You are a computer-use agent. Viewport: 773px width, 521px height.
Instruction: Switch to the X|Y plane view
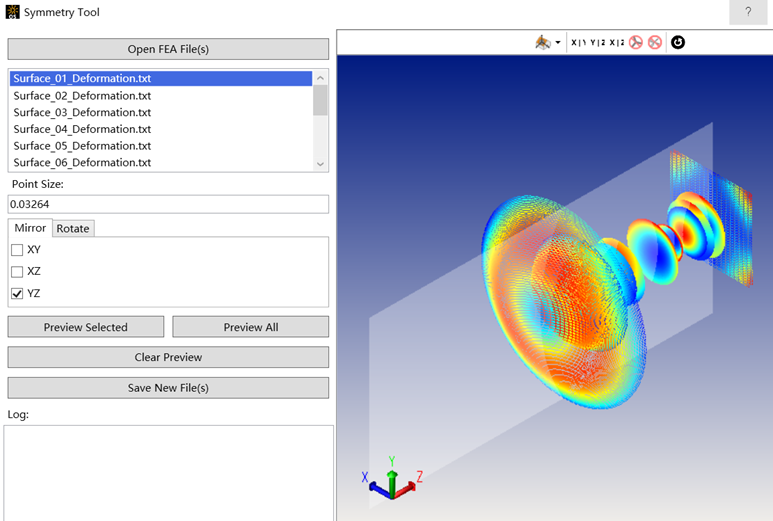point(579,42)
